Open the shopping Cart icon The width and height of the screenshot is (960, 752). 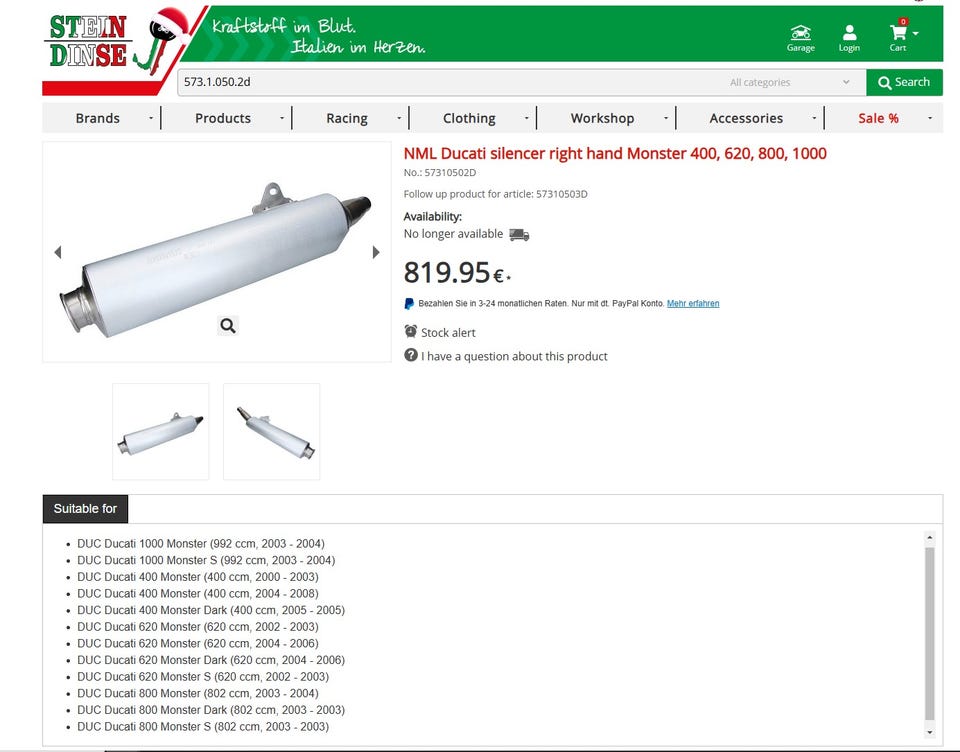click(x=898, y=34)
